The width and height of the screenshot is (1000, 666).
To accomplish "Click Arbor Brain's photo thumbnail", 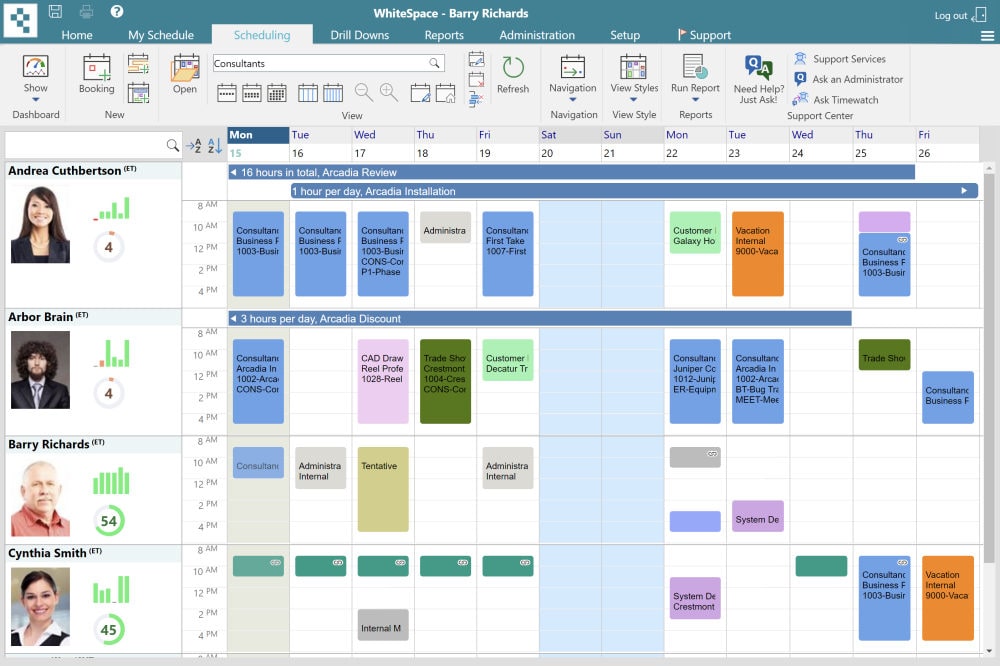I will 40,370.
